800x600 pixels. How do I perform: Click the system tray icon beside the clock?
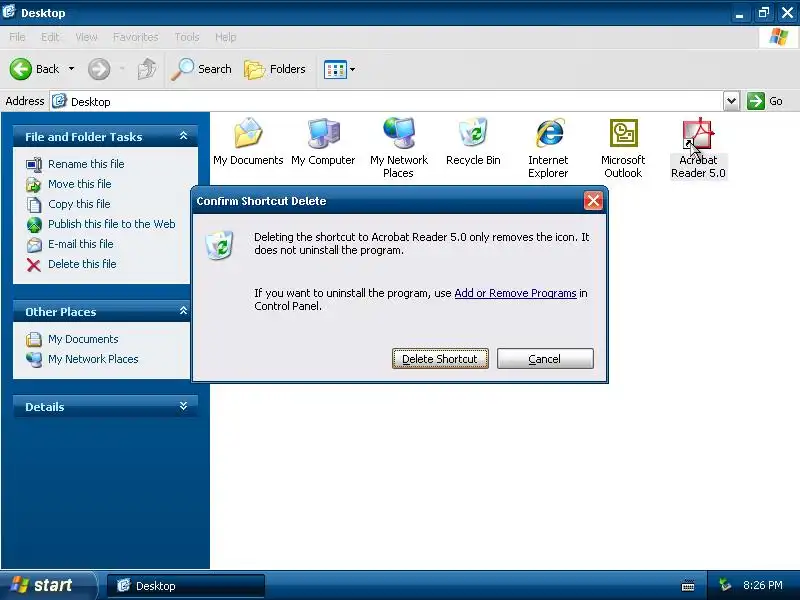point(724,585)
